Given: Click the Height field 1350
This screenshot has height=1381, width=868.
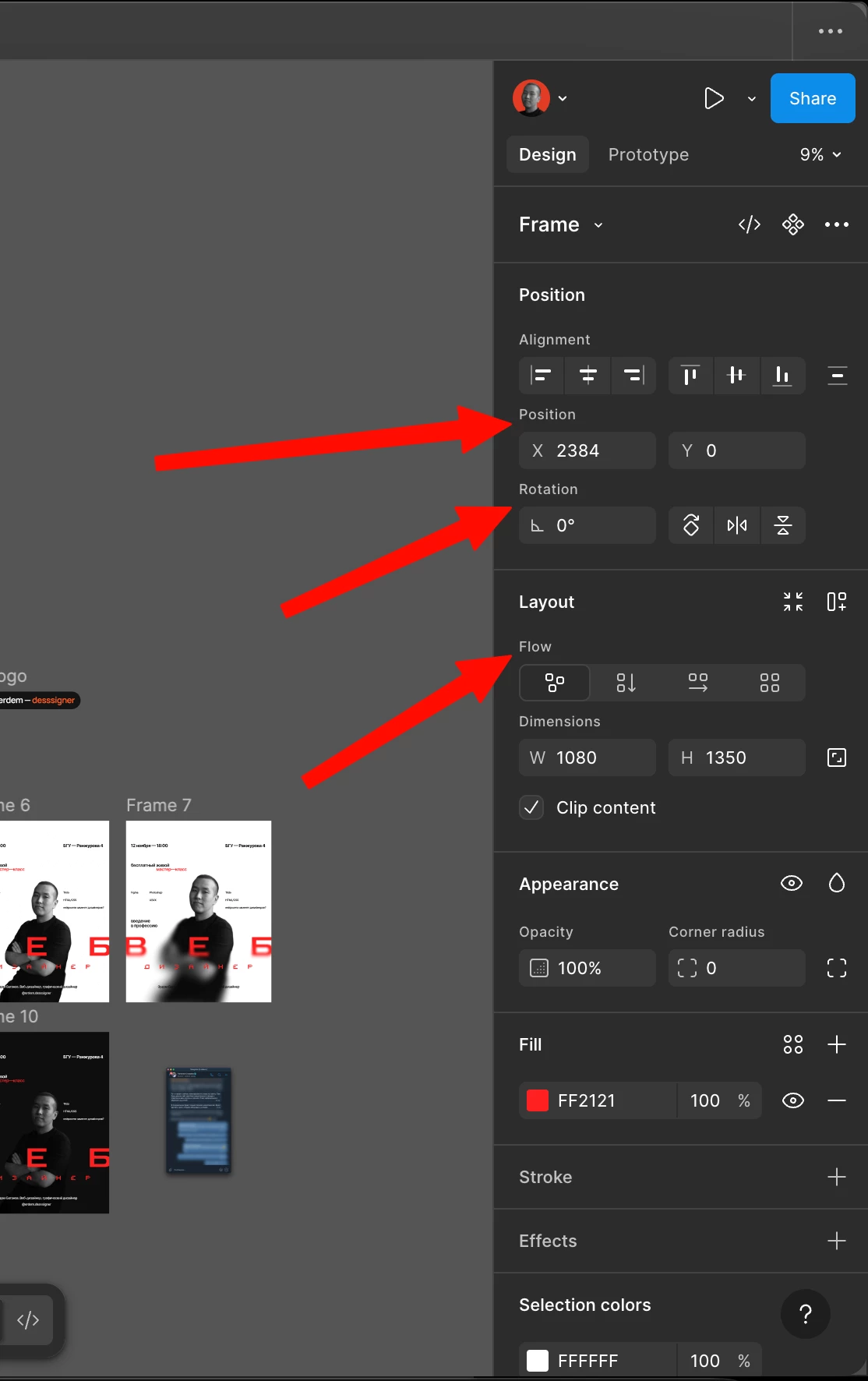Looking at the screenshot, I should pos(737,758).
